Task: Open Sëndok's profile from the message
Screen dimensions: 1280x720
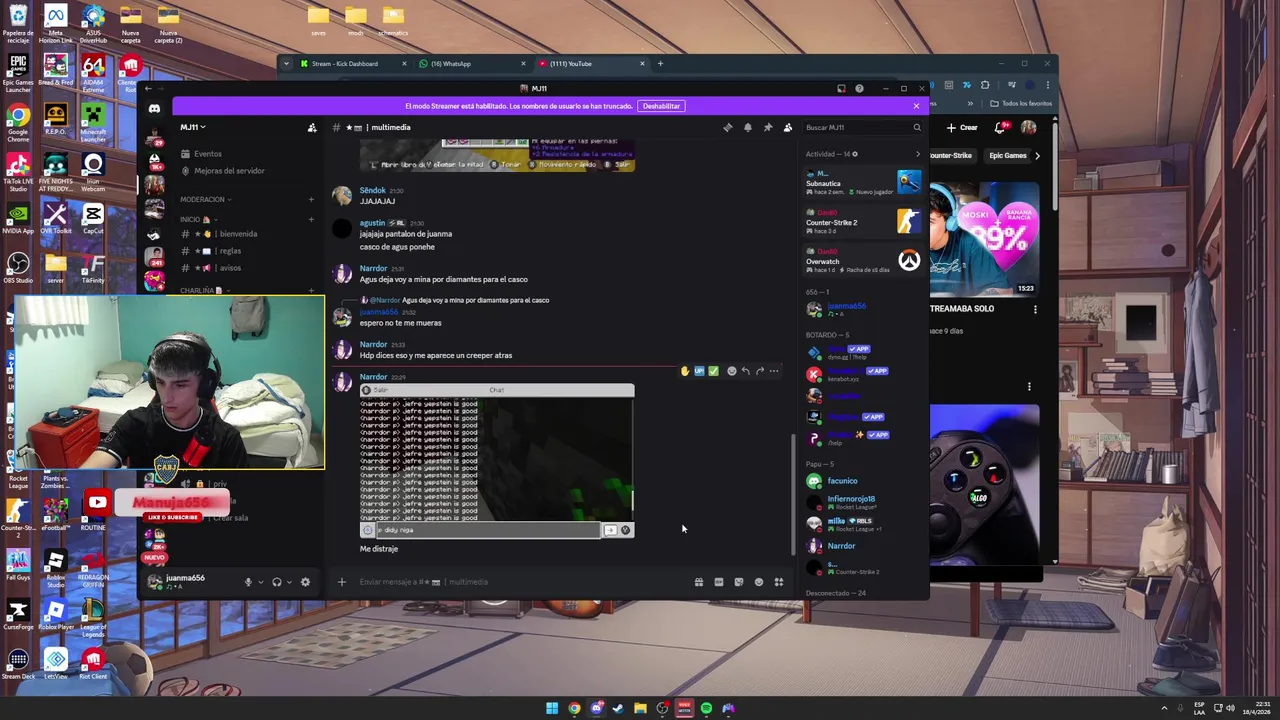Action: (x=372, y=190)
